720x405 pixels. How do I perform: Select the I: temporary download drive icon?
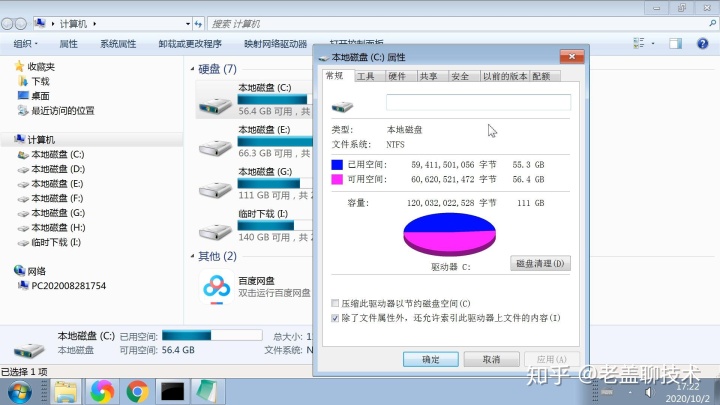(215, 232)
